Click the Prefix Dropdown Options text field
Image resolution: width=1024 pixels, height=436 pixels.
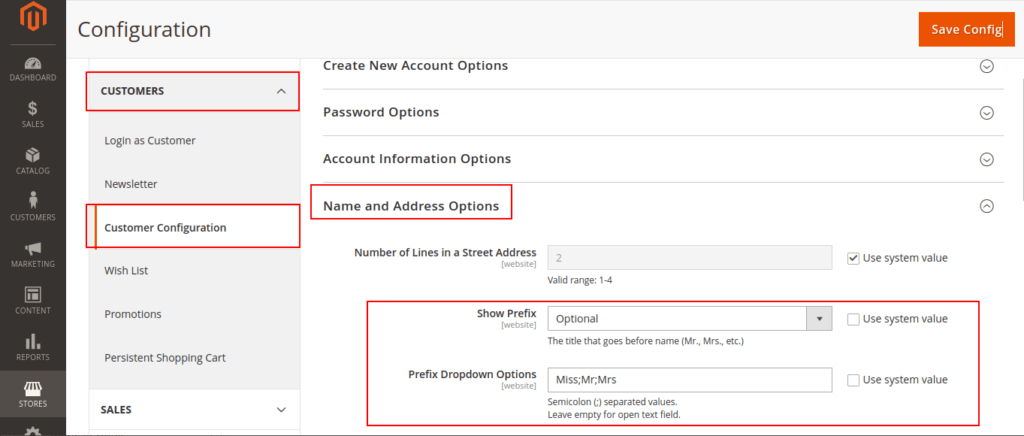pos(688,380)
